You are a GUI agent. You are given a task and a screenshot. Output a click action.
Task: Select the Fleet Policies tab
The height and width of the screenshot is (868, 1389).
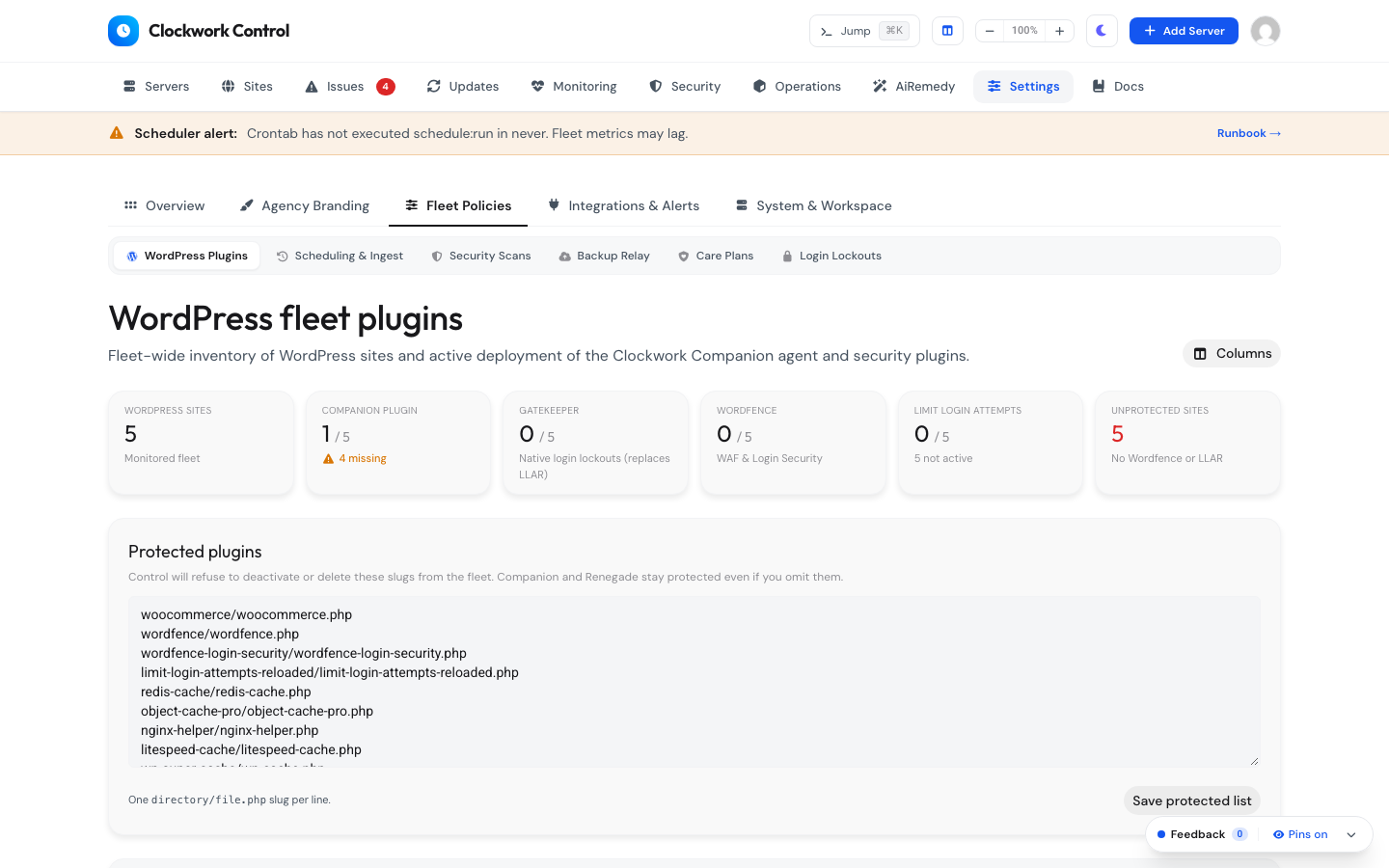click(x=458, y=205)
